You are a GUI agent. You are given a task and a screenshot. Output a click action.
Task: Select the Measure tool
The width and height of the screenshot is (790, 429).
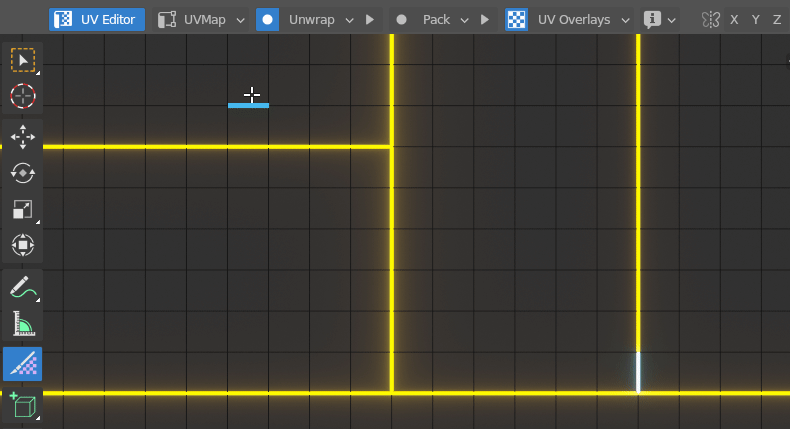click(x=23, y=324)
